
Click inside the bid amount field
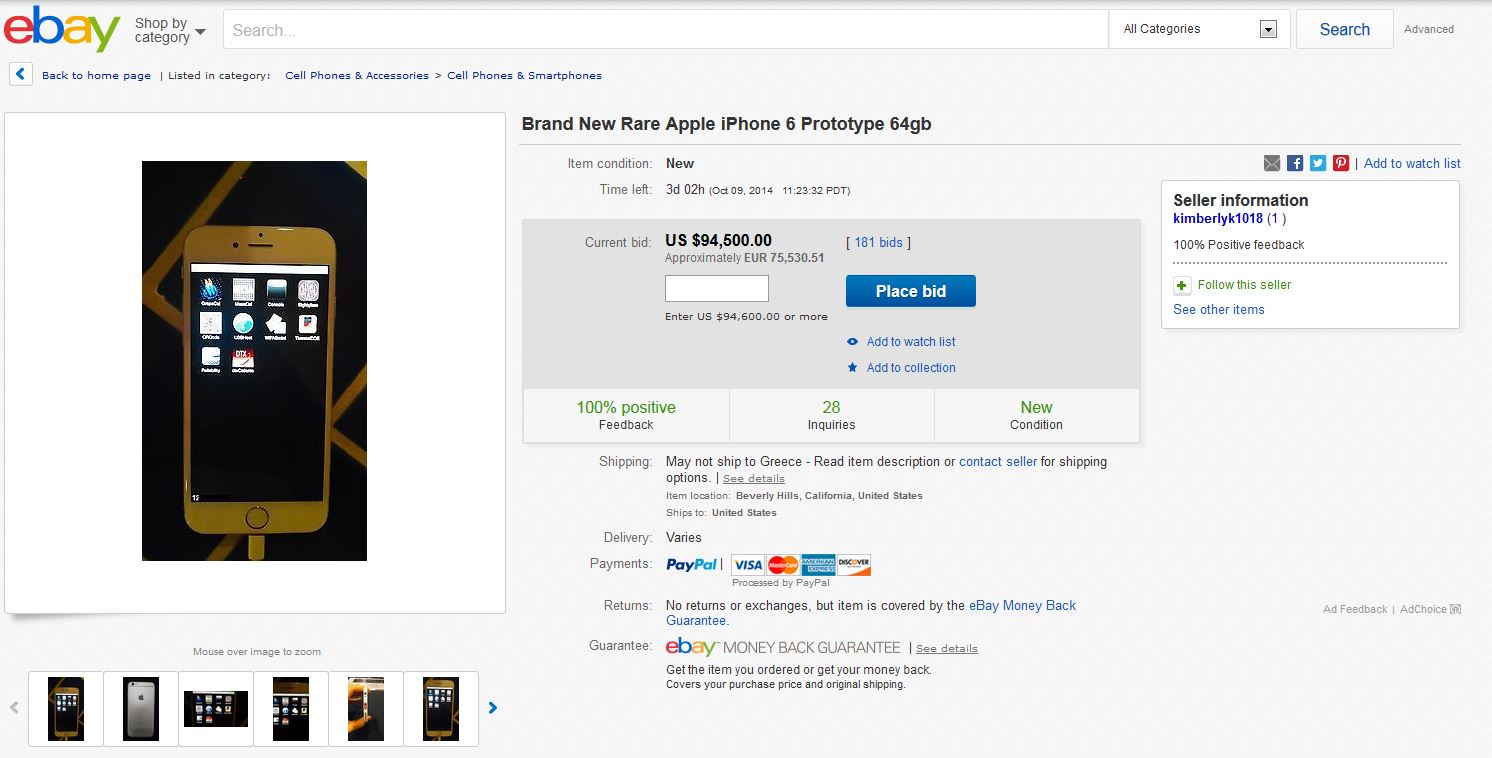[x=716, y=288]
